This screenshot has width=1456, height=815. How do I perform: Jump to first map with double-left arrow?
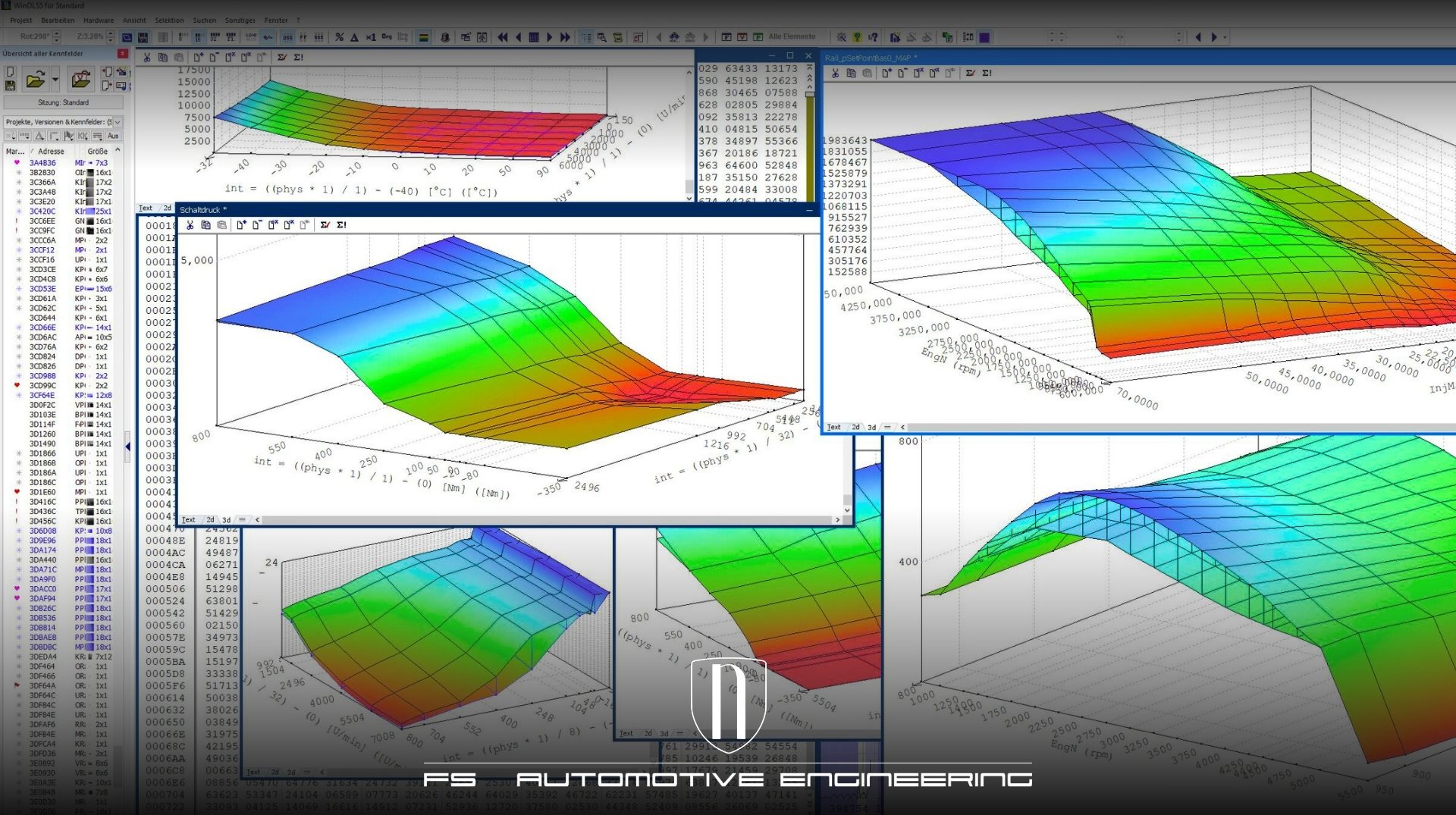click(x=502, y=37)
